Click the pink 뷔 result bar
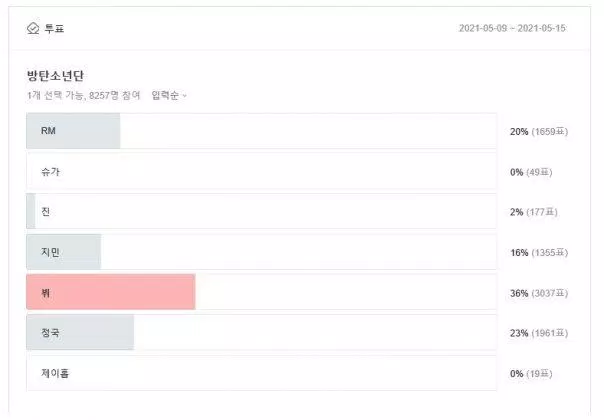The image size is (604, 420). click(x=111, y=292)
